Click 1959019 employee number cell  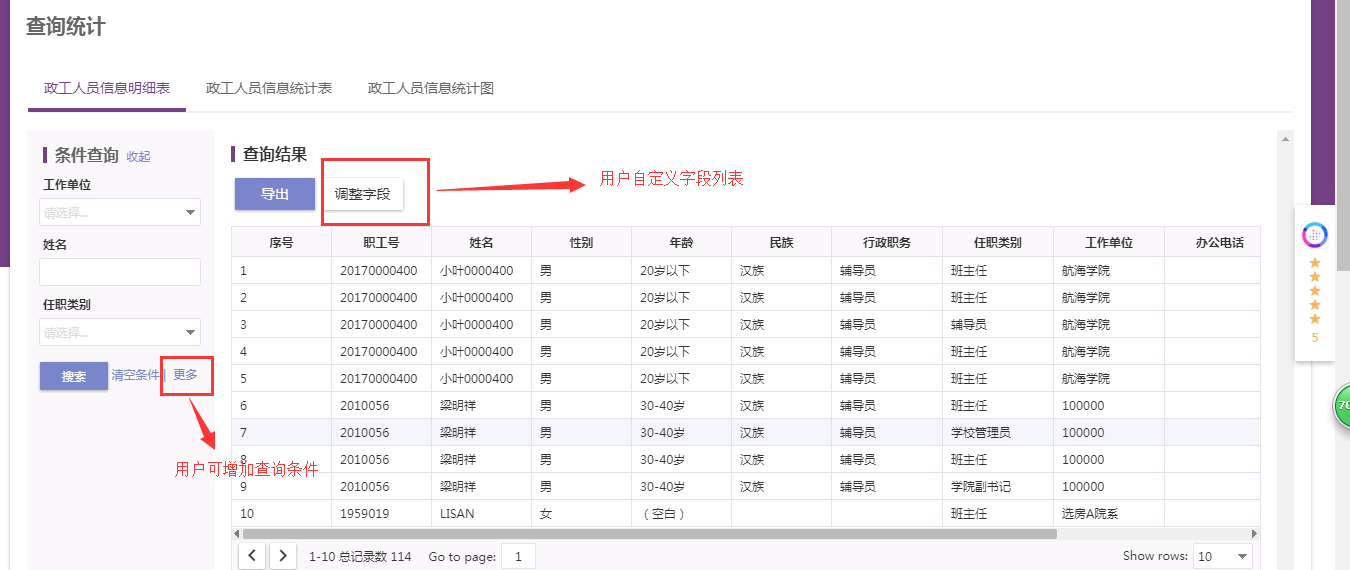tap(365, 513)
